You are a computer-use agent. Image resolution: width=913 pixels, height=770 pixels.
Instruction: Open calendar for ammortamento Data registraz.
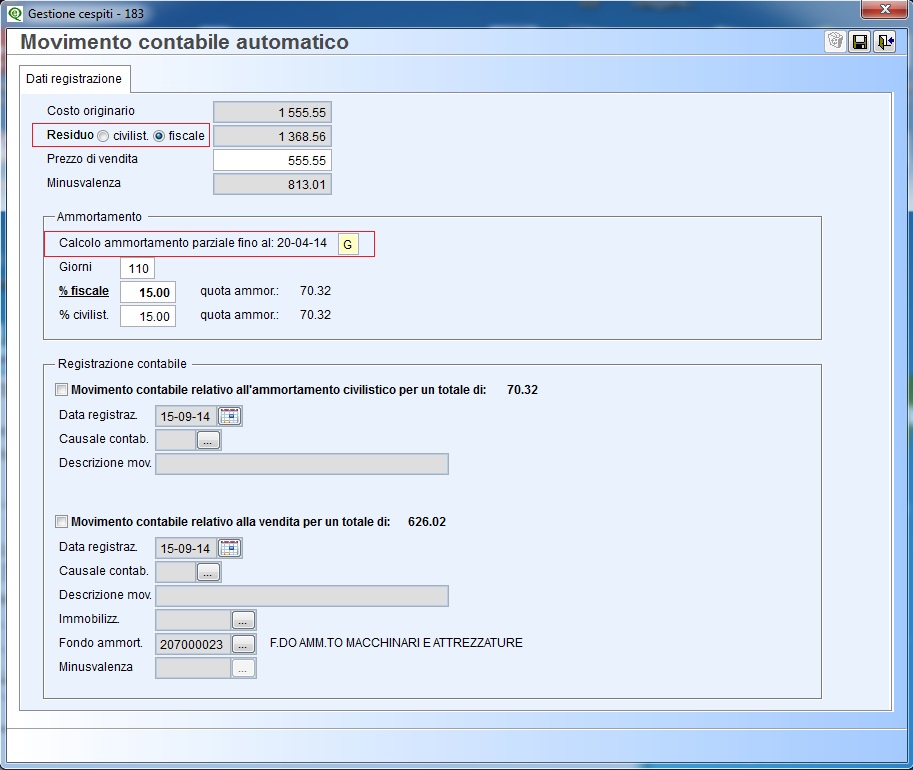[230, 416]
